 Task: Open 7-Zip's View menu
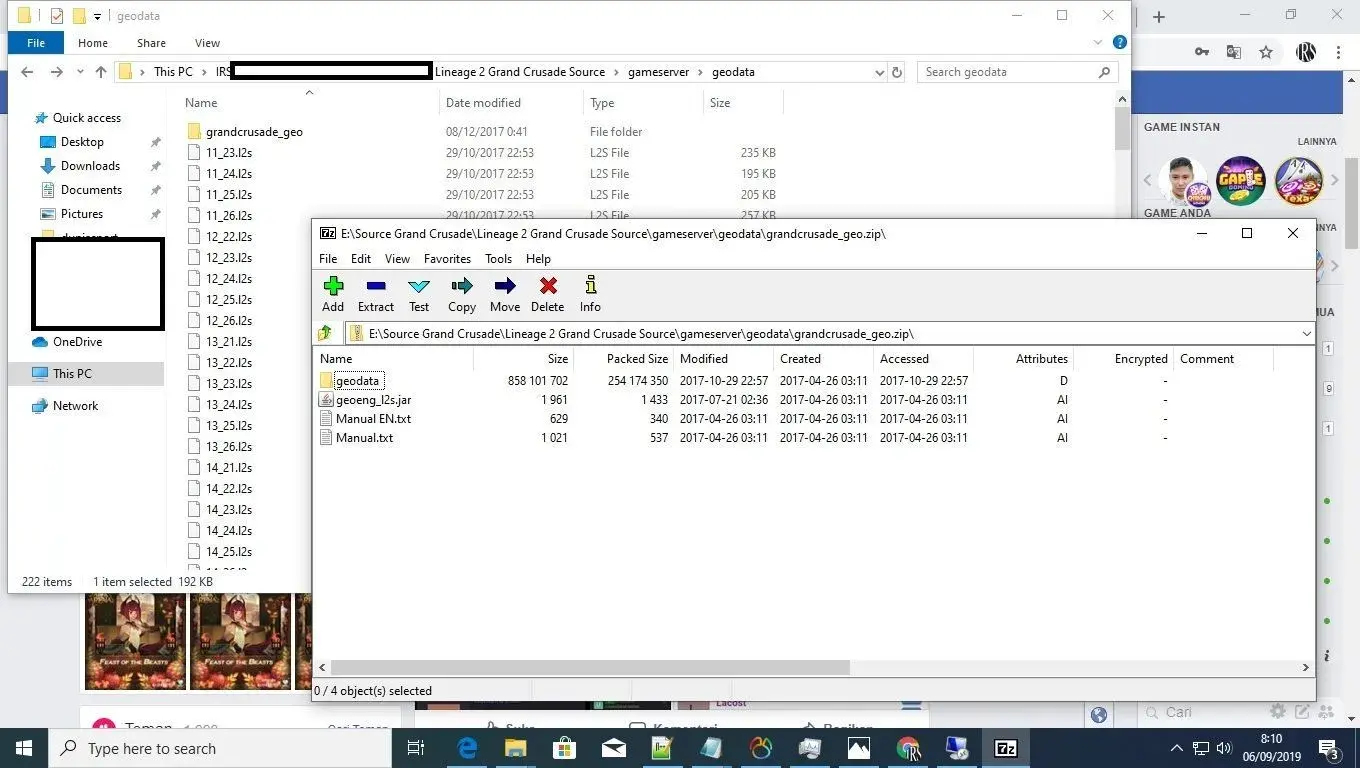click(x=397, y=258)
